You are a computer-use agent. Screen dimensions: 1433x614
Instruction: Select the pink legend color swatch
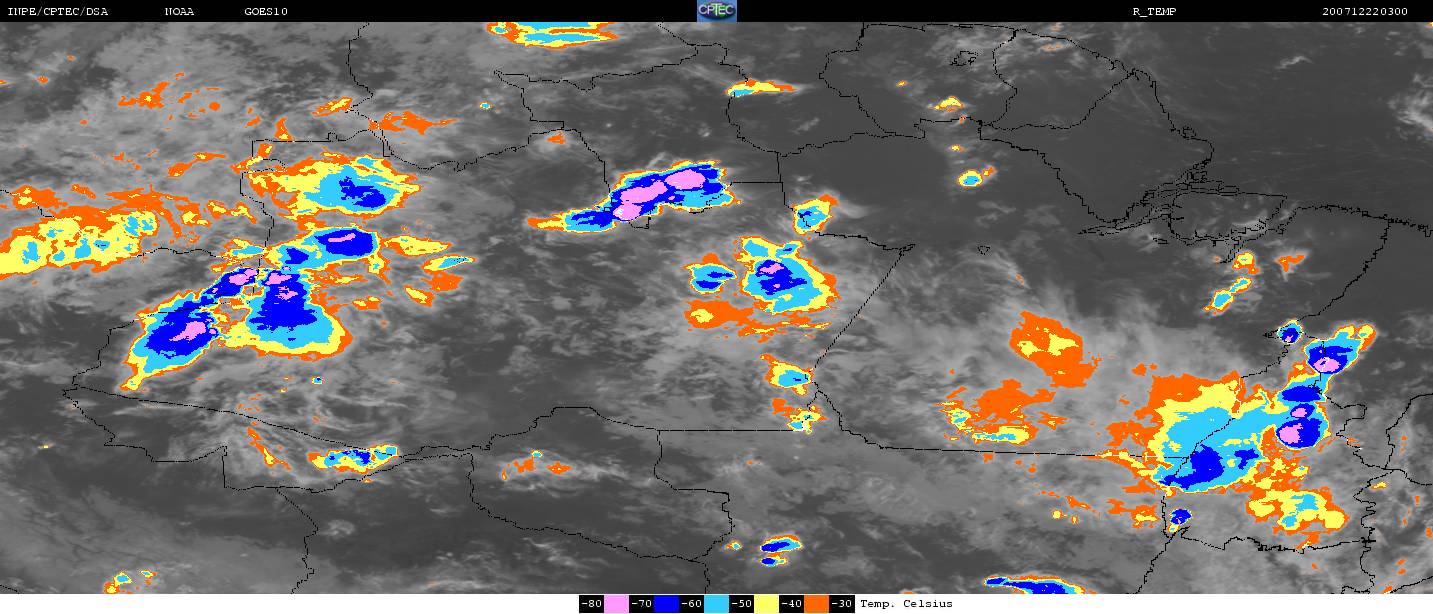(x=617, y=604)
